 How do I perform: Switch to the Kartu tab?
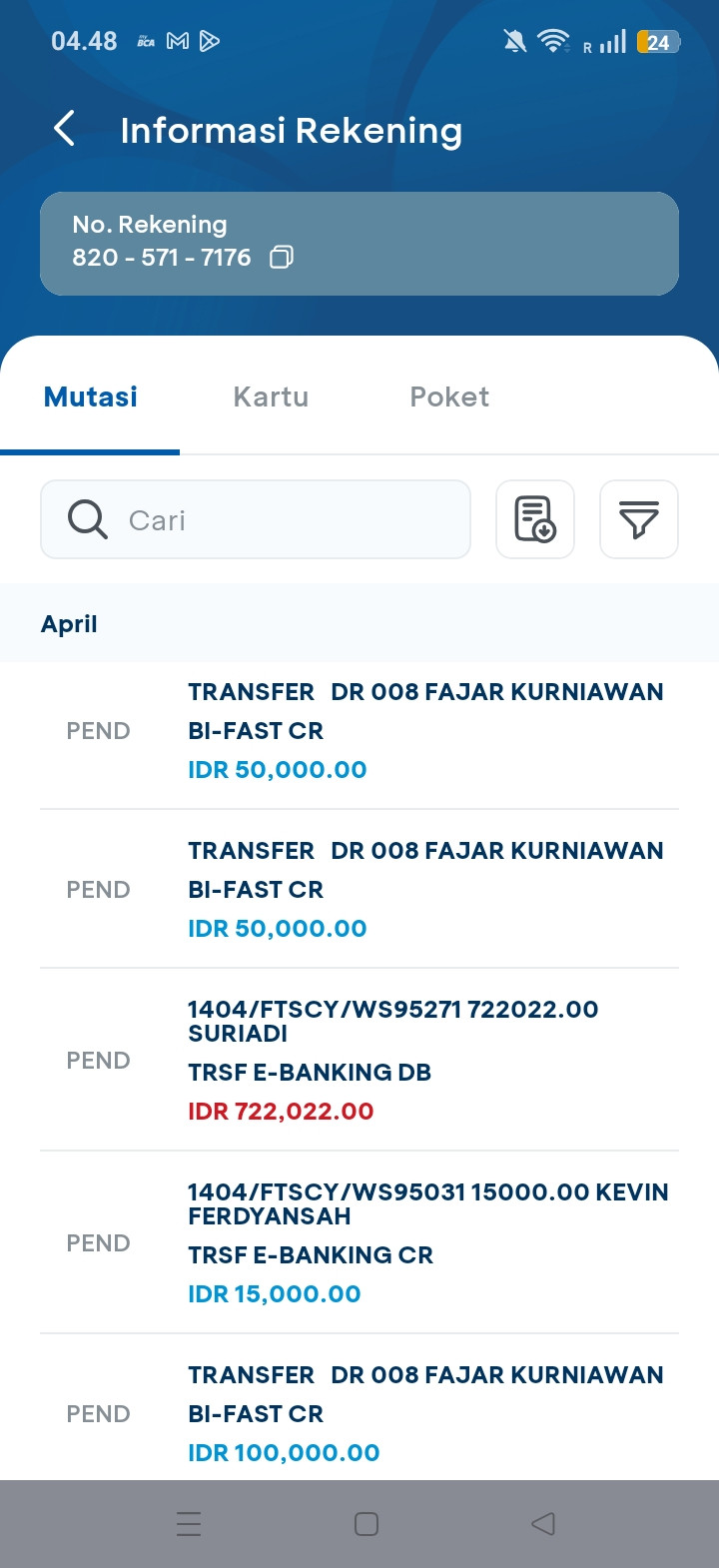click(x=271, y=396)
